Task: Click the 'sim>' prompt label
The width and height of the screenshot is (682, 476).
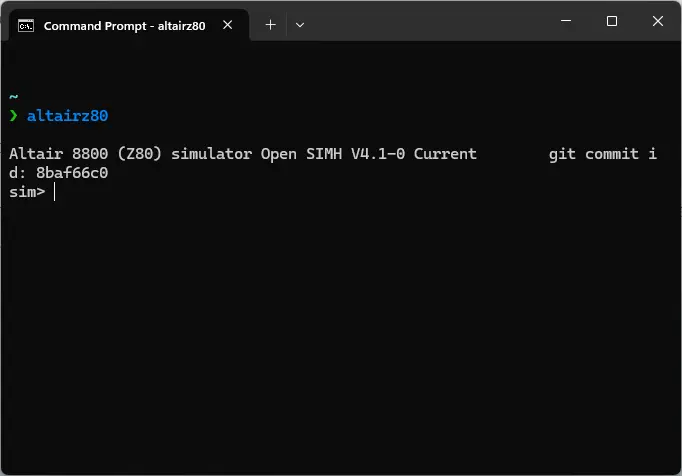Action: click(x=27, y=192)
